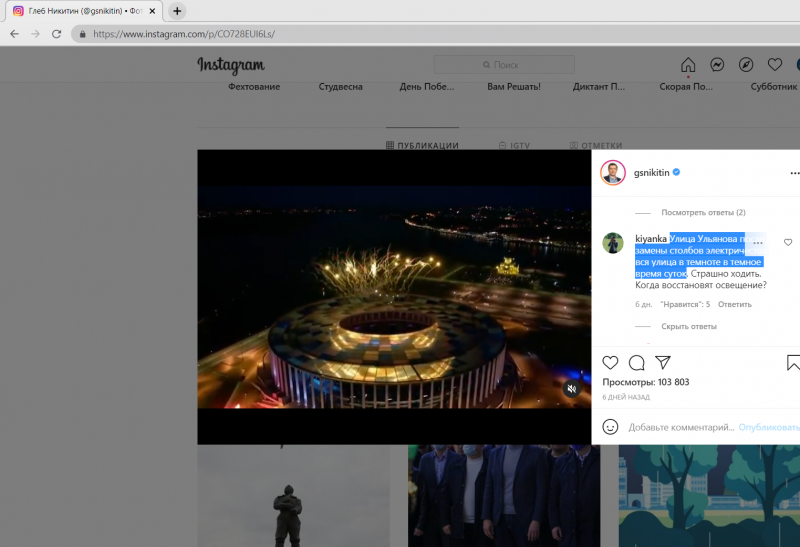Click the browser forward arrow
800x547 pixels.
[x=35, y=34]
